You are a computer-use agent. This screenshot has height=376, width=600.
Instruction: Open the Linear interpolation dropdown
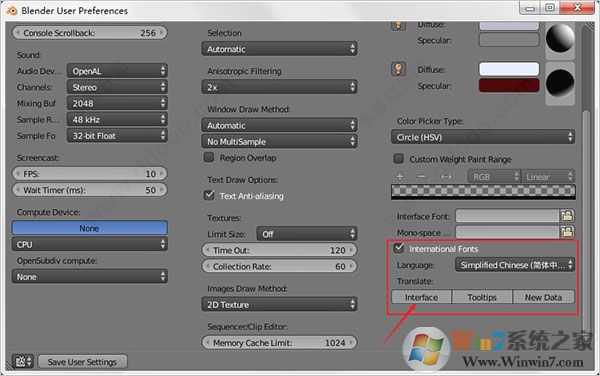coord(548,176)
